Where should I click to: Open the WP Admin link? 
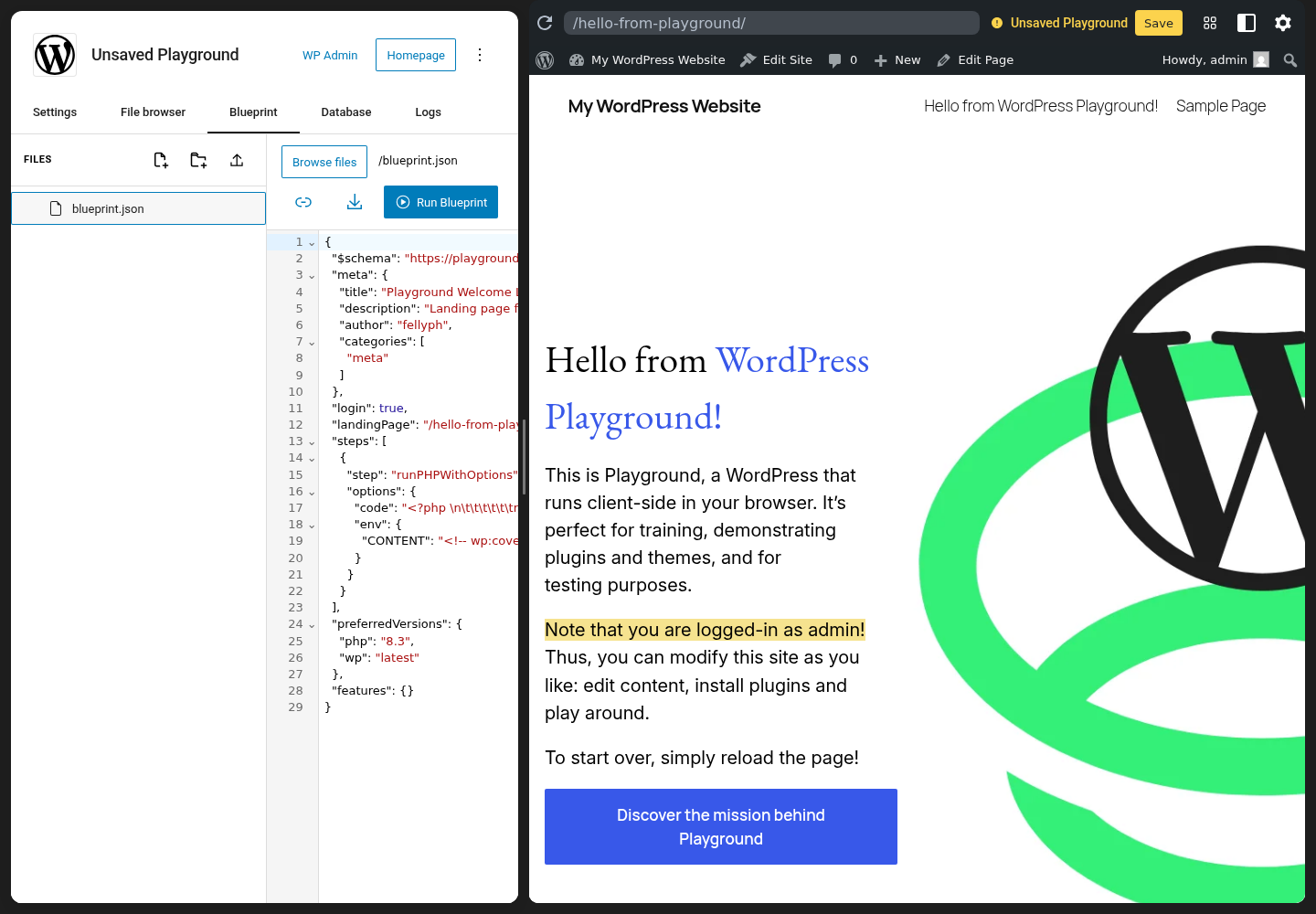click(x=330, y=55)
